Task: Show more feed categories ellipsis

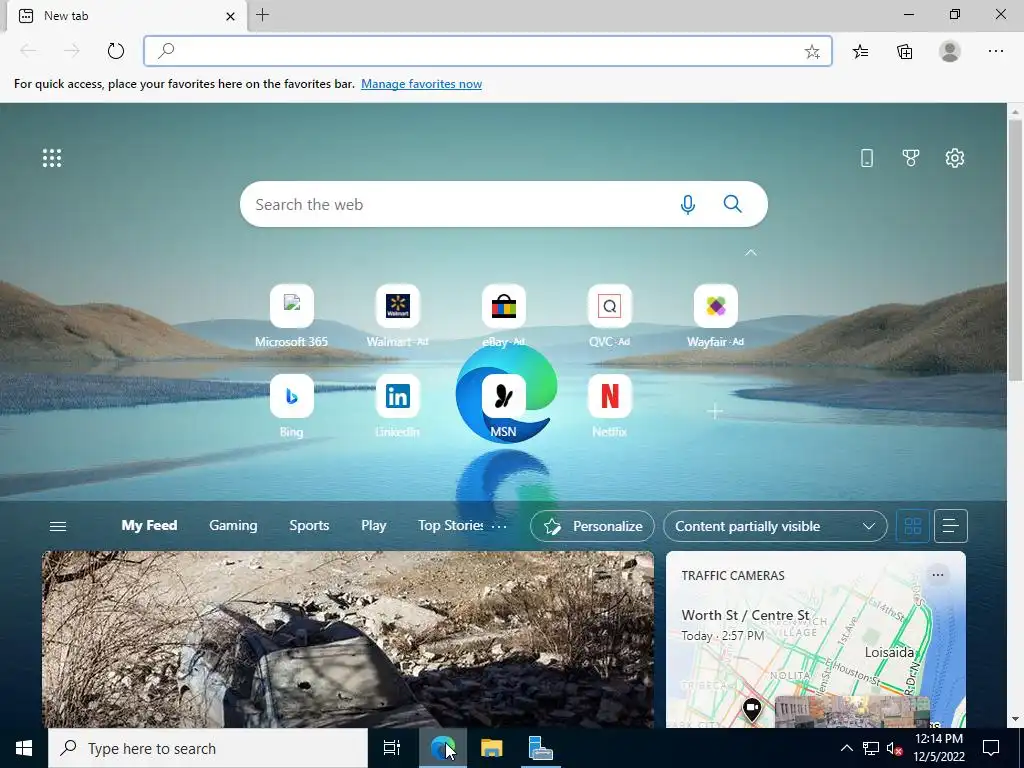Action: click(499, 526)
